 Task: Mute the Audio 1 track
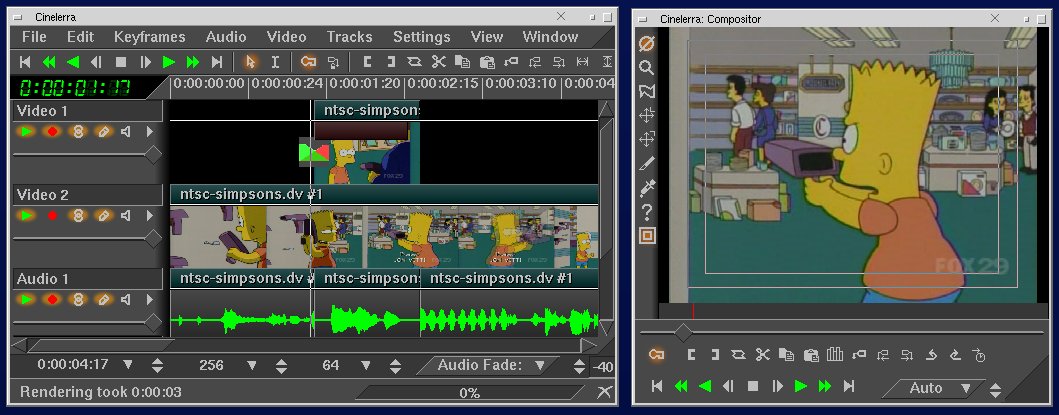[127, 299]
